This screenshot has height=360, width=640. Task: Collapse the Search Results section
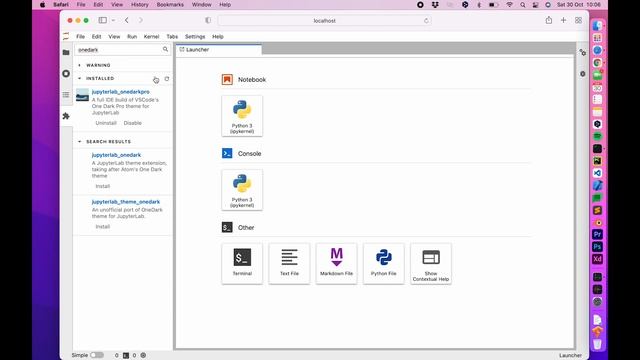click(x=80, y=142)
